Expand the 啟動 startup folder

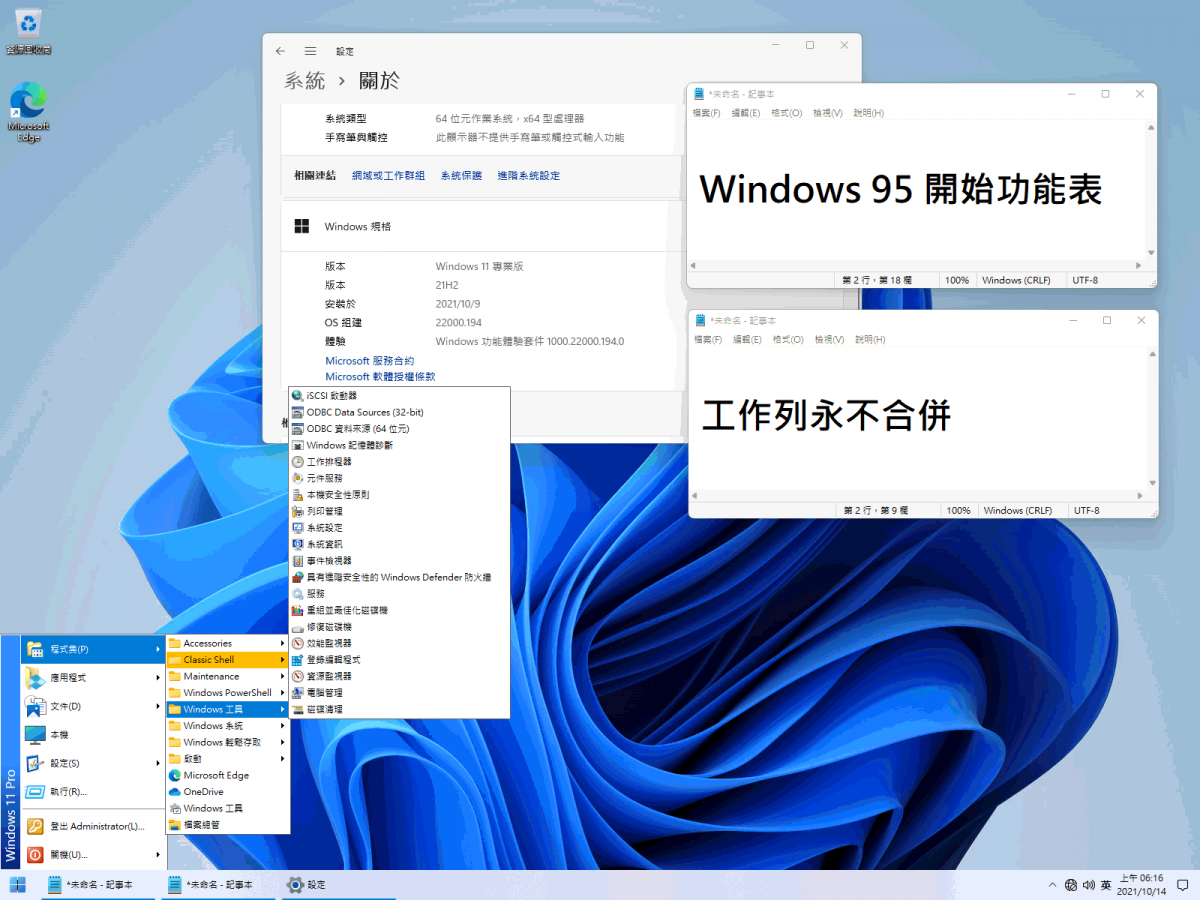click(228, 759)
